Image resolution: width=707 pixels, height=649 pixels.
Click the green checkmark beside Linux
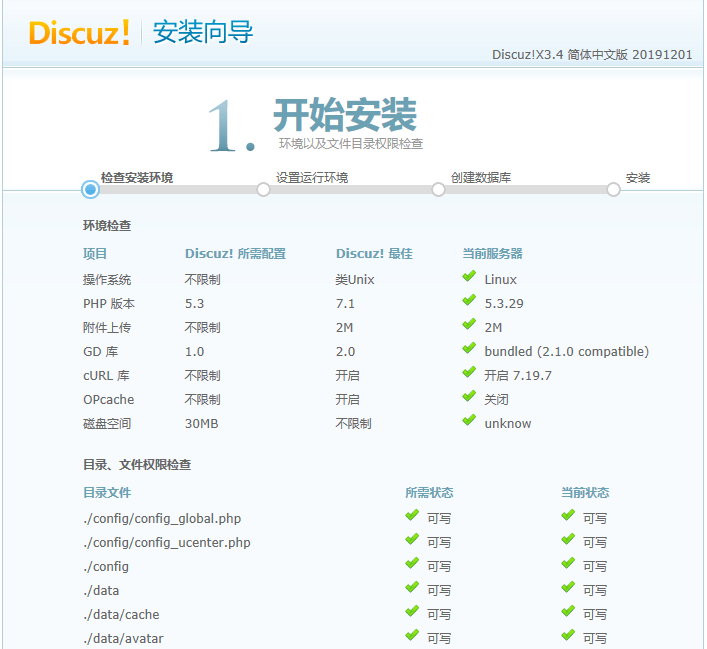click(469, 276)
